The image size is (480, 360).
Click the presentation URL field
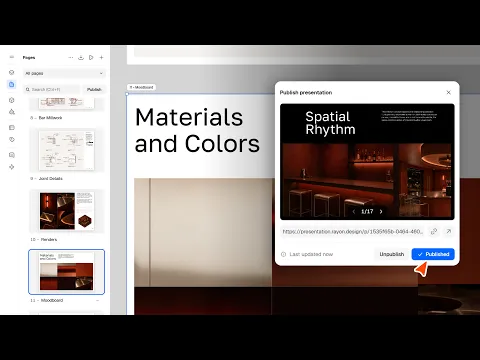click(x=353, y=231)
